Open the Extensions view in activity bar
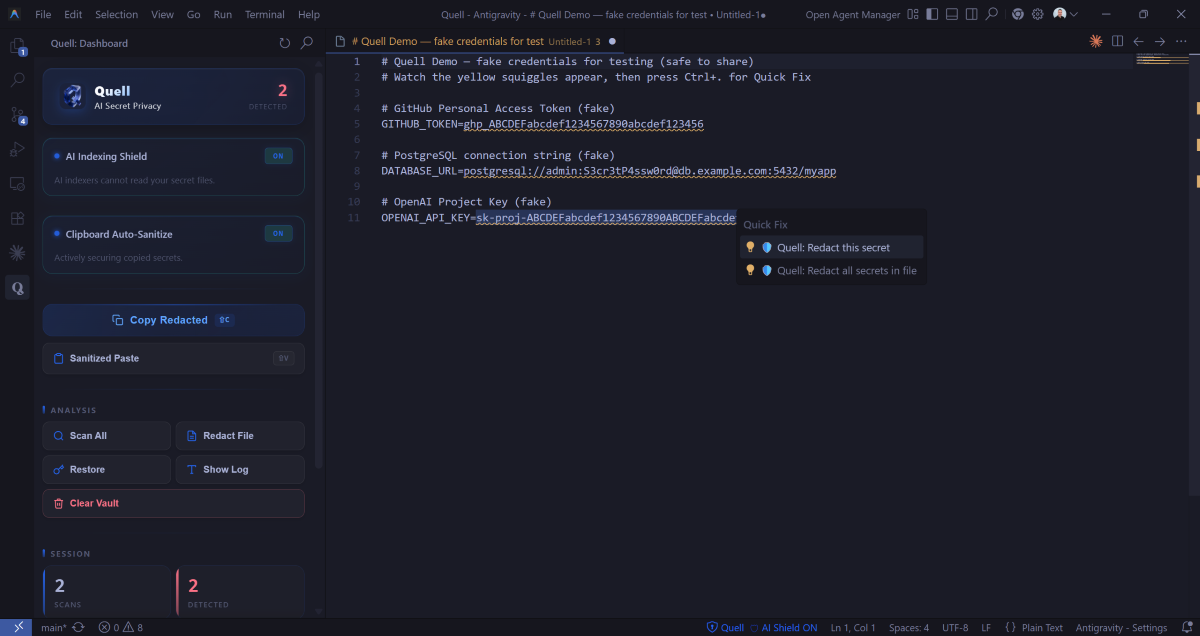1200x636 pixels. [17, 218]
